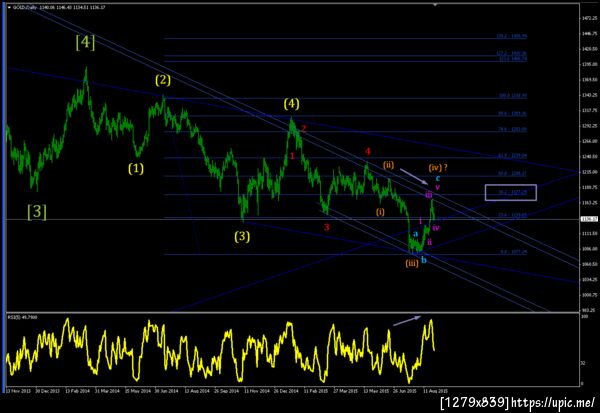Click the 1292.25 value on price scale

coord(590,126)
